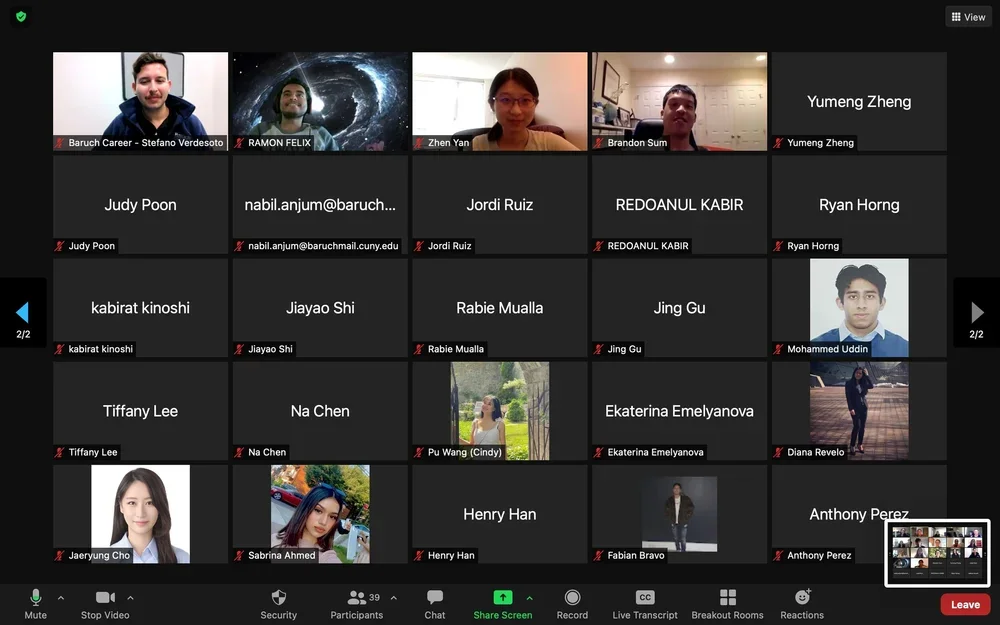Expand the caret next to Participants
The width and height of the screenshot is (1000, 625).
click(393, 598)
